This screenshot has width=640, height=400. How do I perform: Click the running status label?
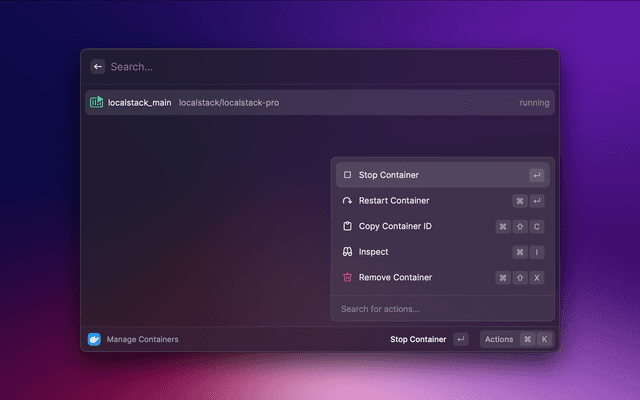click(x=534, y=103)
